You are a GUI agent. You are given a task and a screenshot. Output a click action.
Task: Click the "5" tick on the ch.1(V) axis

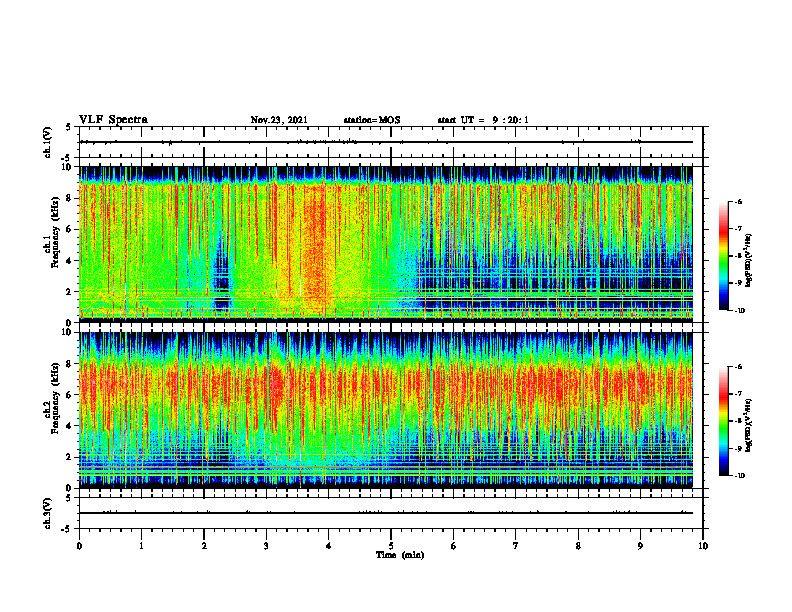tap(68, 128)
